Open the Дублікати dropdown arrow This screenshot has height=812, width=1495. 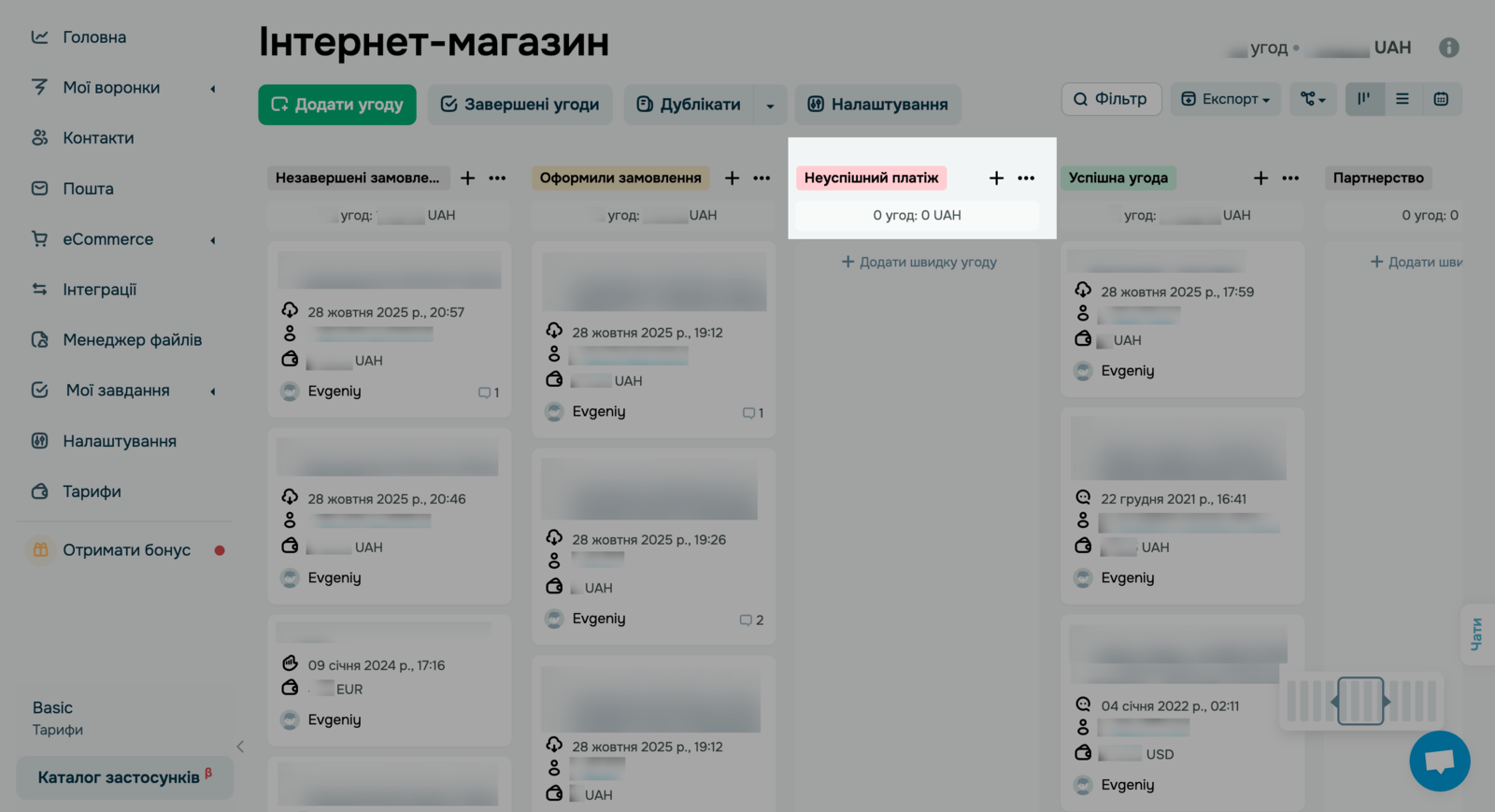click(x=770, y=106)
